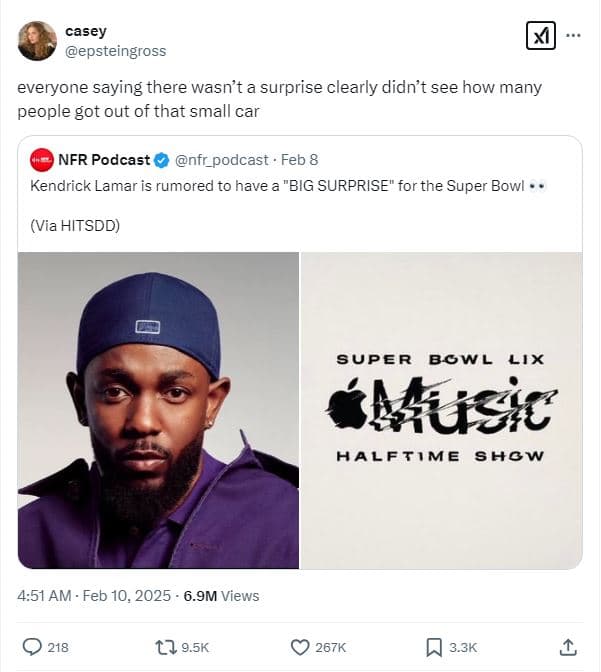Repost this tweet via retweet icon
The image size is (601, 672).
[x=165, y=647]
